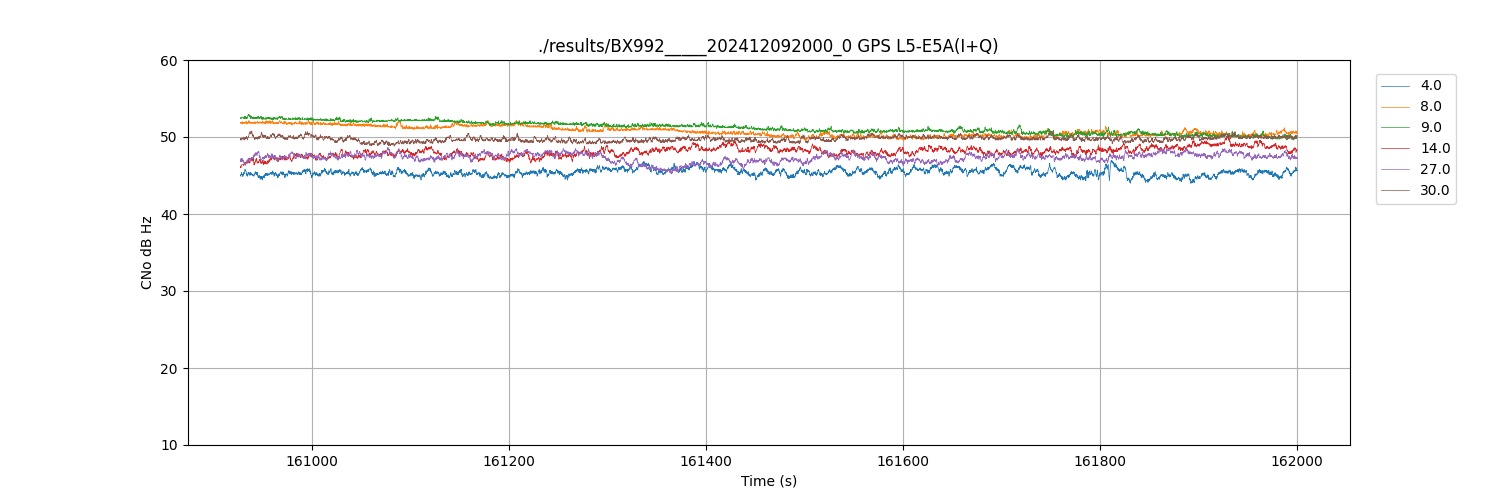Select the 9.0 label in the legend
1500x500 pixels.
tap(1431, 128)
